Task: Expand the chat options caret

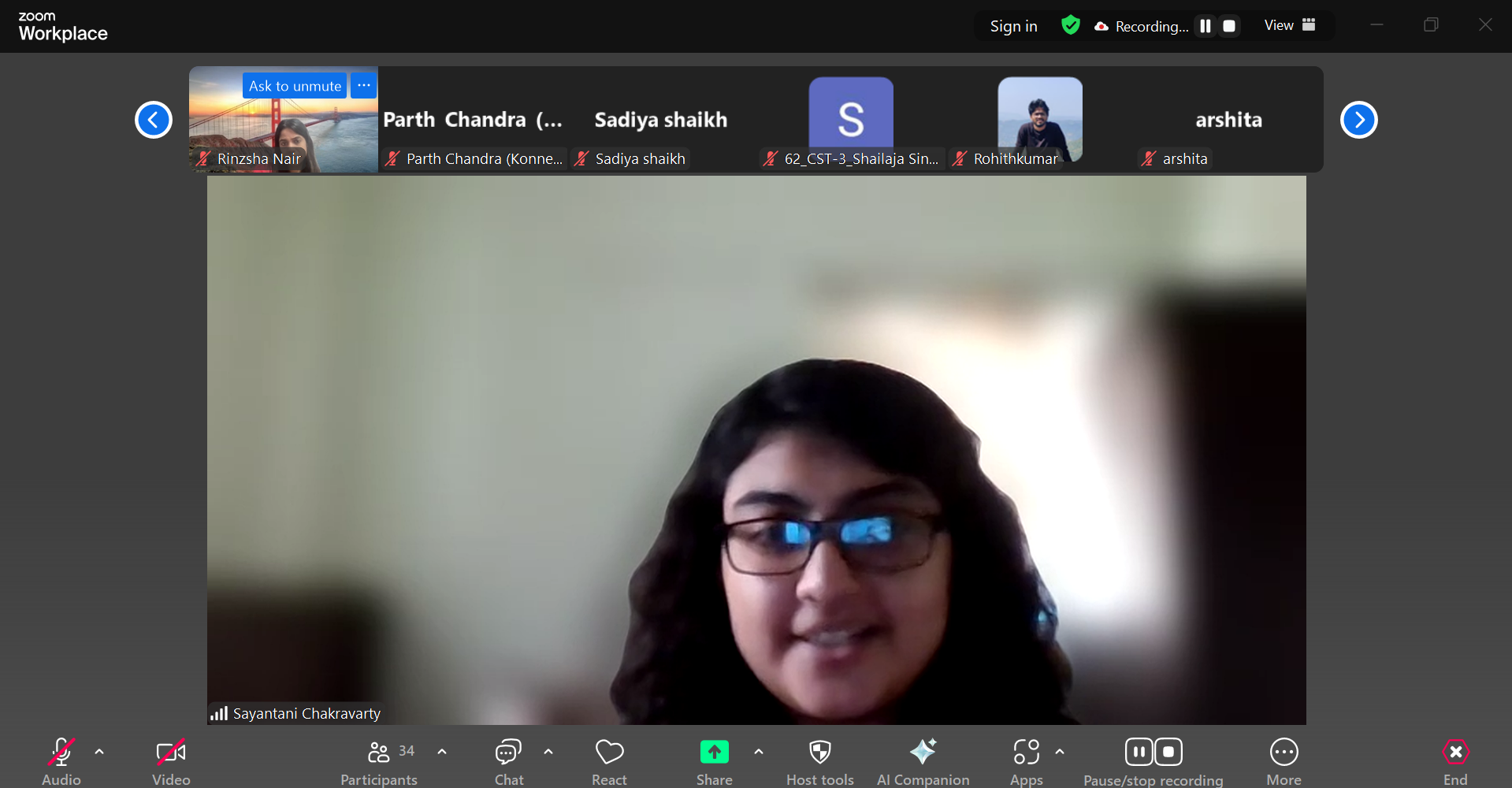Action: click(548, 752)
